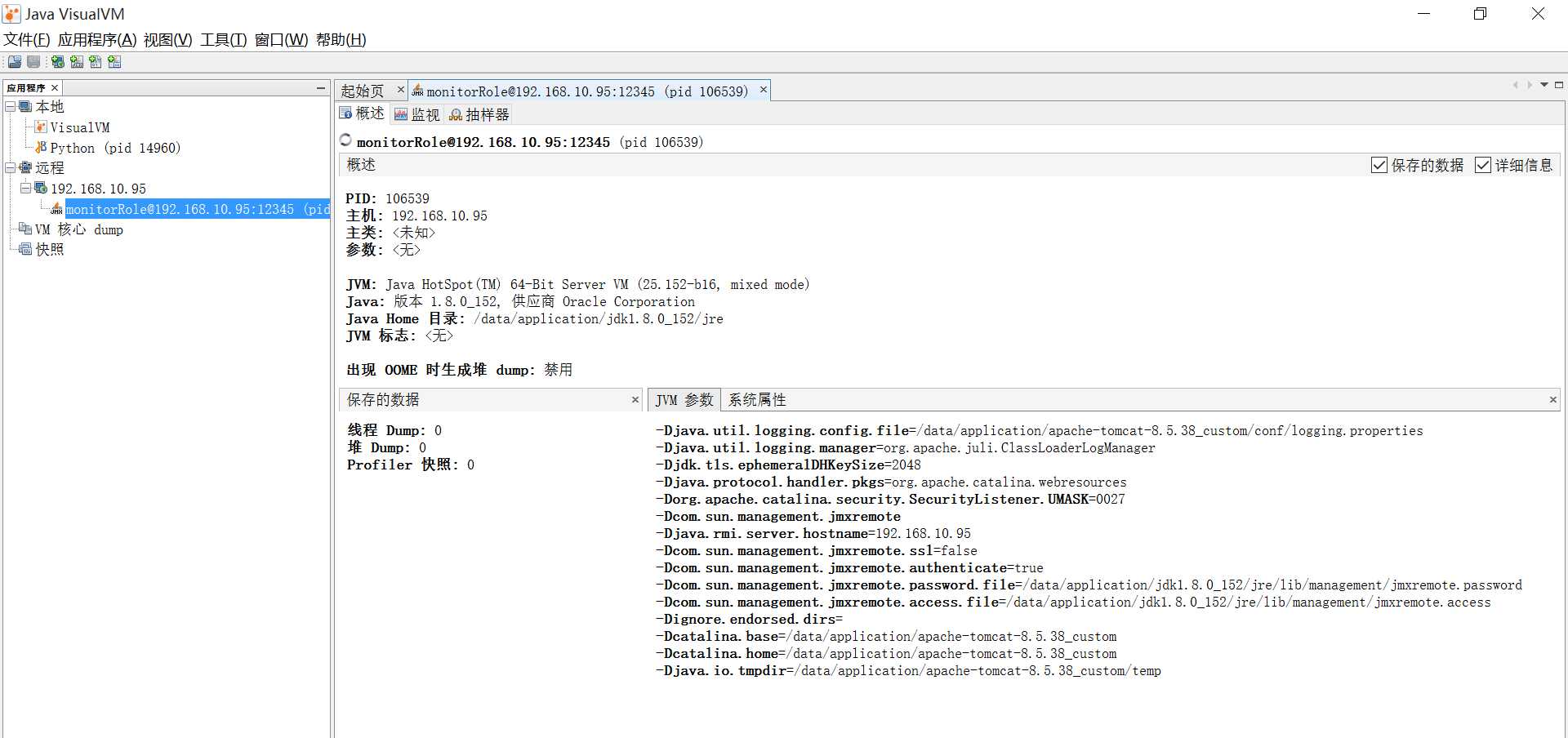Viewport: 1568px width, 738px height.
Task: Click the VM 核心 dump icon in tree
Action: [x=25, y=229]
